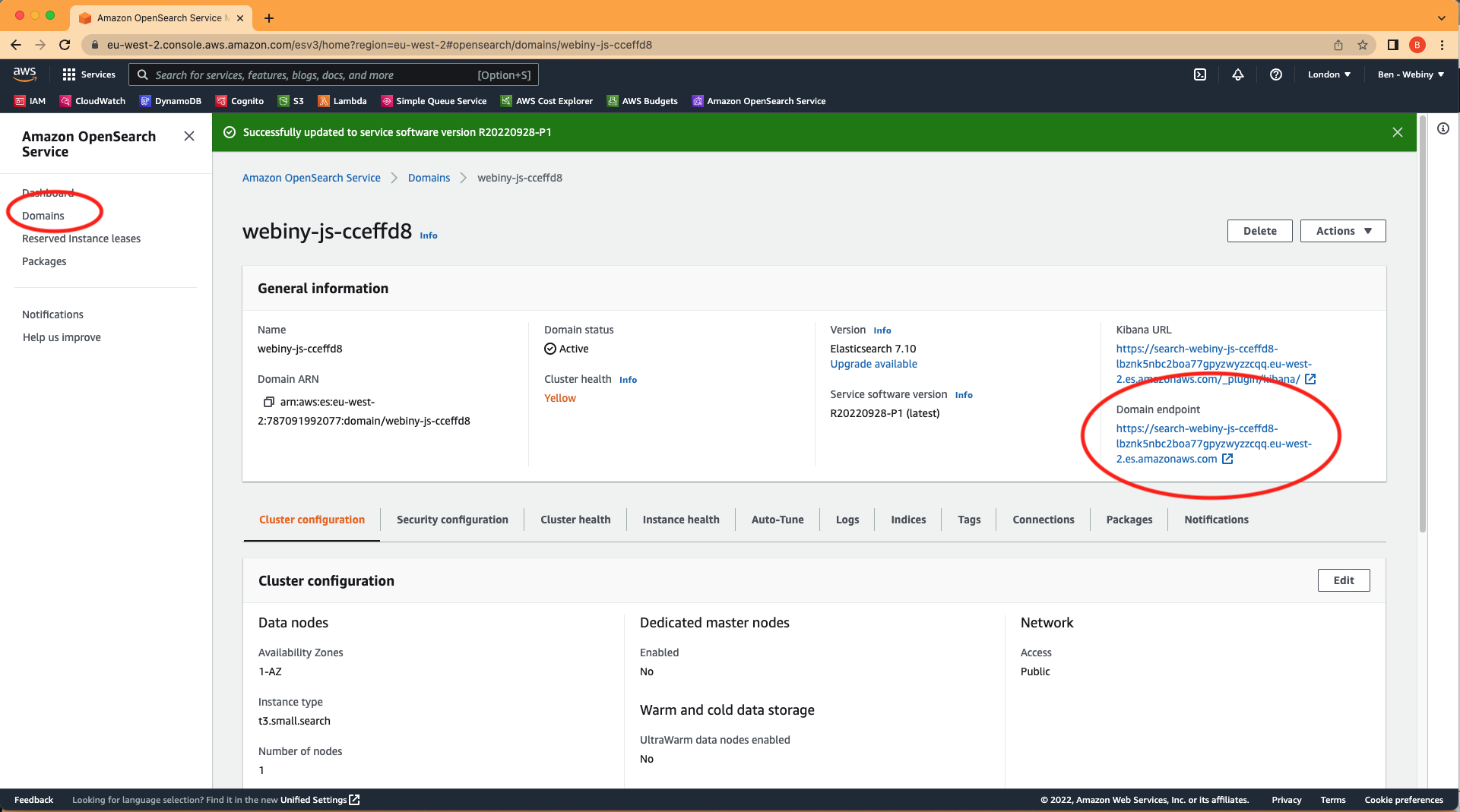Open the London region selector
1460x812 pixels.
1329,74
